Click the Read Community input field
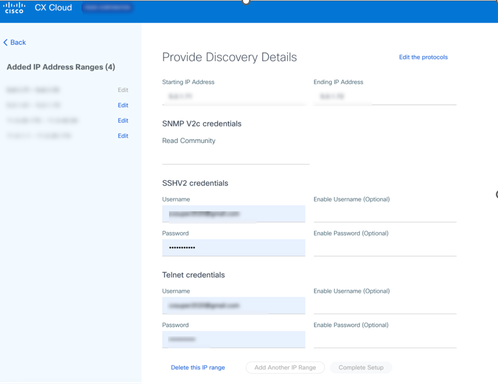The image size is (498, 384). point(236,156)
